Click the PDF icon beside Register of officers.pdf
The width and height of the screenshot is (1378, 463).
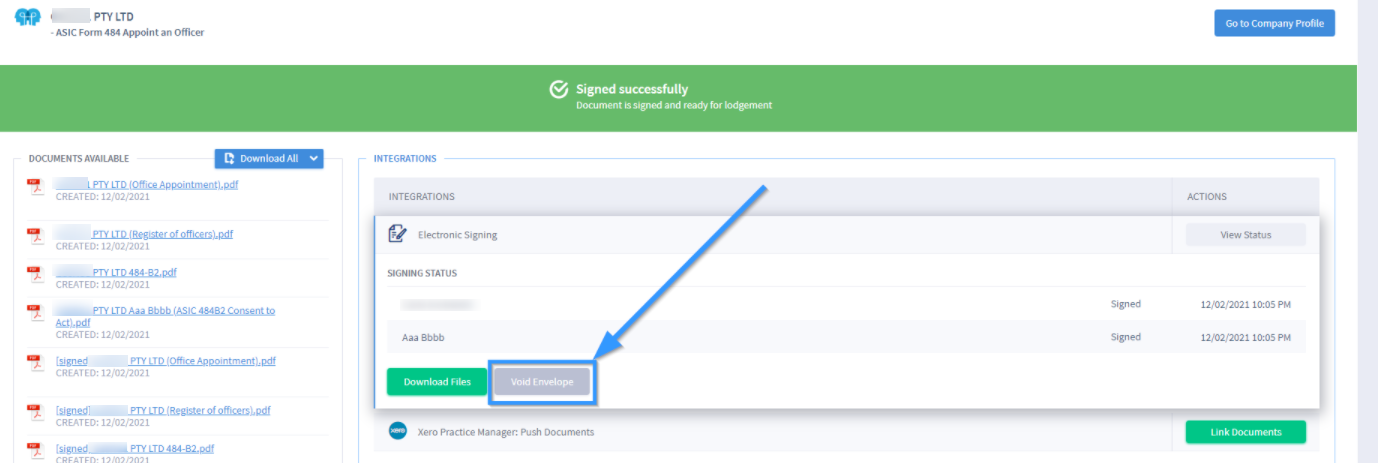pyautogui.click(x=35, y=237)
